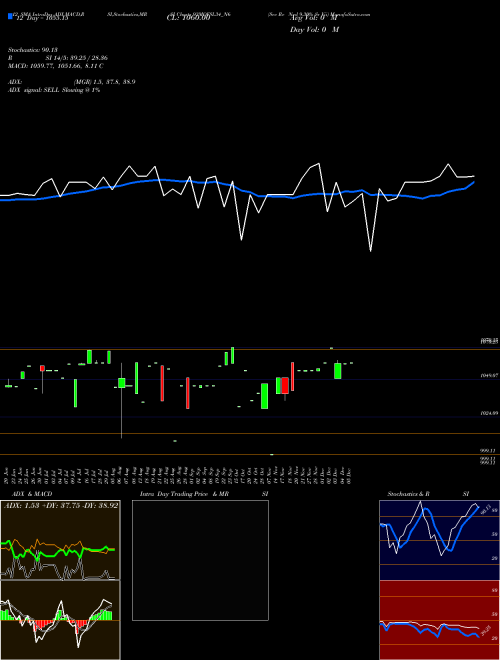The image size is (500, 660).
Task: Open the MACD histogram chart panel
Action: click(60, 620)
